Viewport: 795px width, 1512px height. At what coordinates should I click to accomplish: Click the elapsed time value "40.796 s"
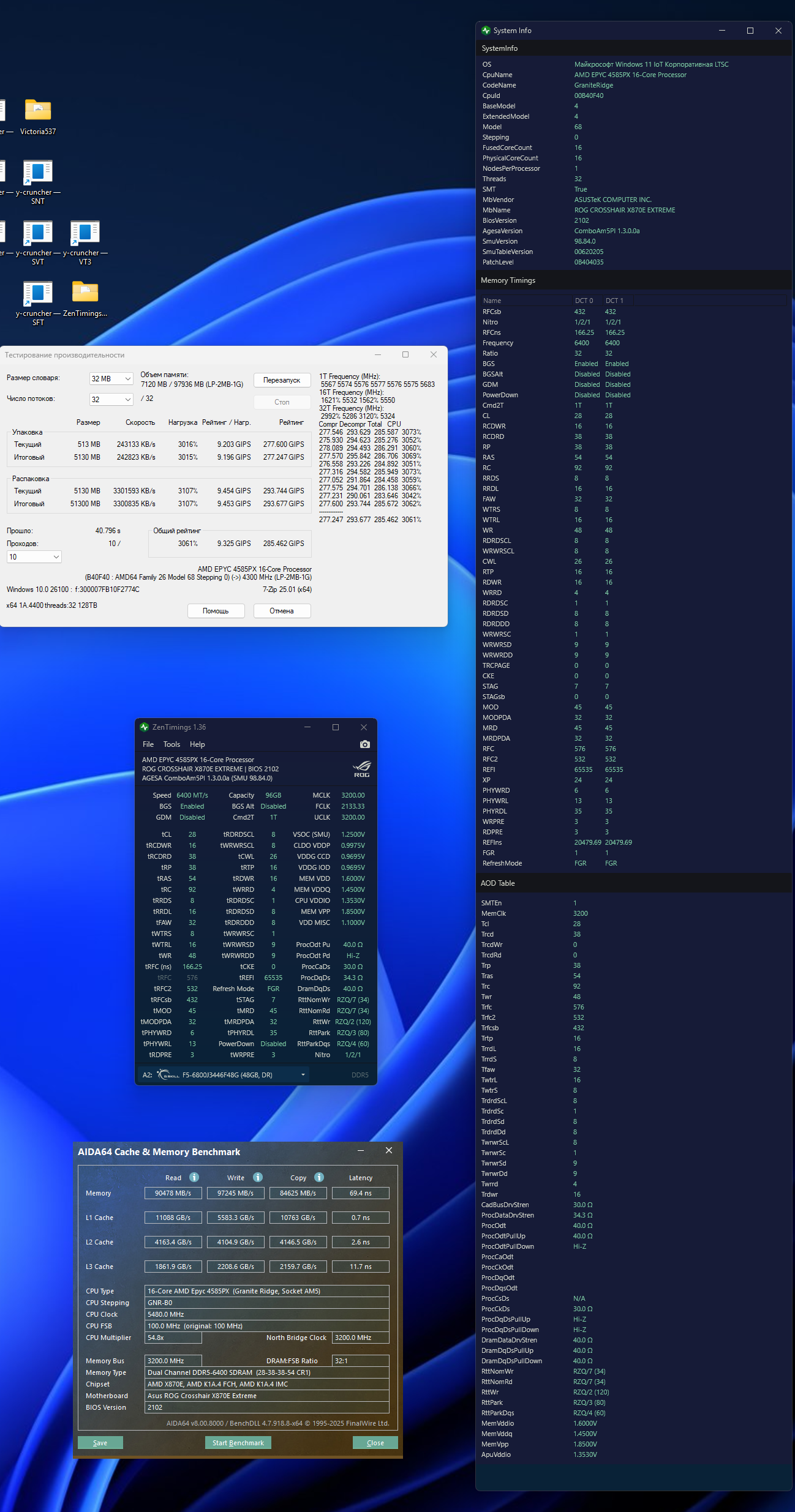tap(108, 531)
